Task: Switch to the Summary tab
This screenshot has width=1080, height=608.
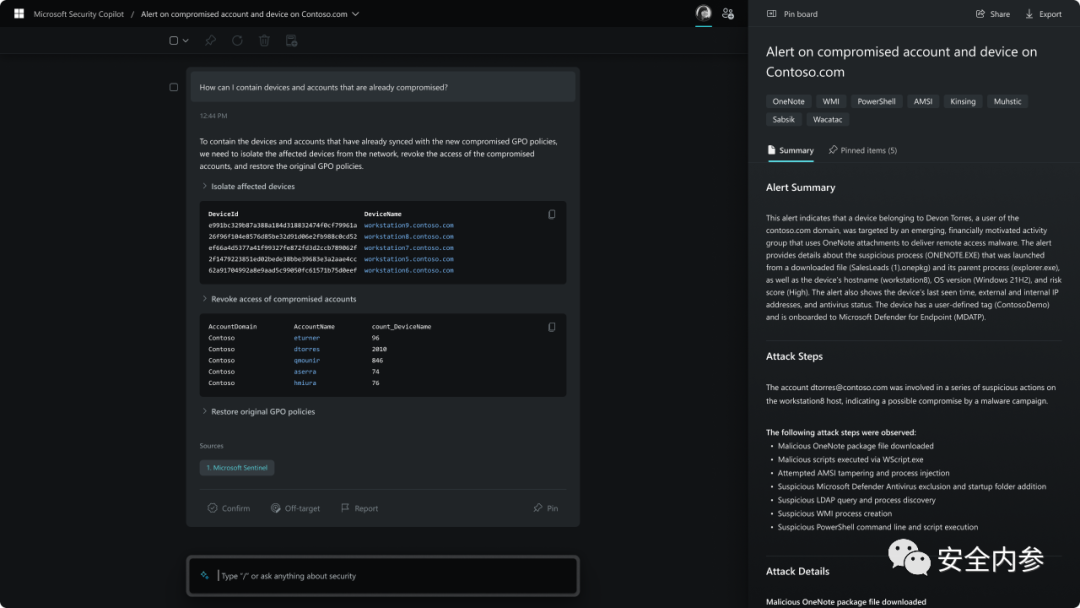Action: tap(791, 150)
